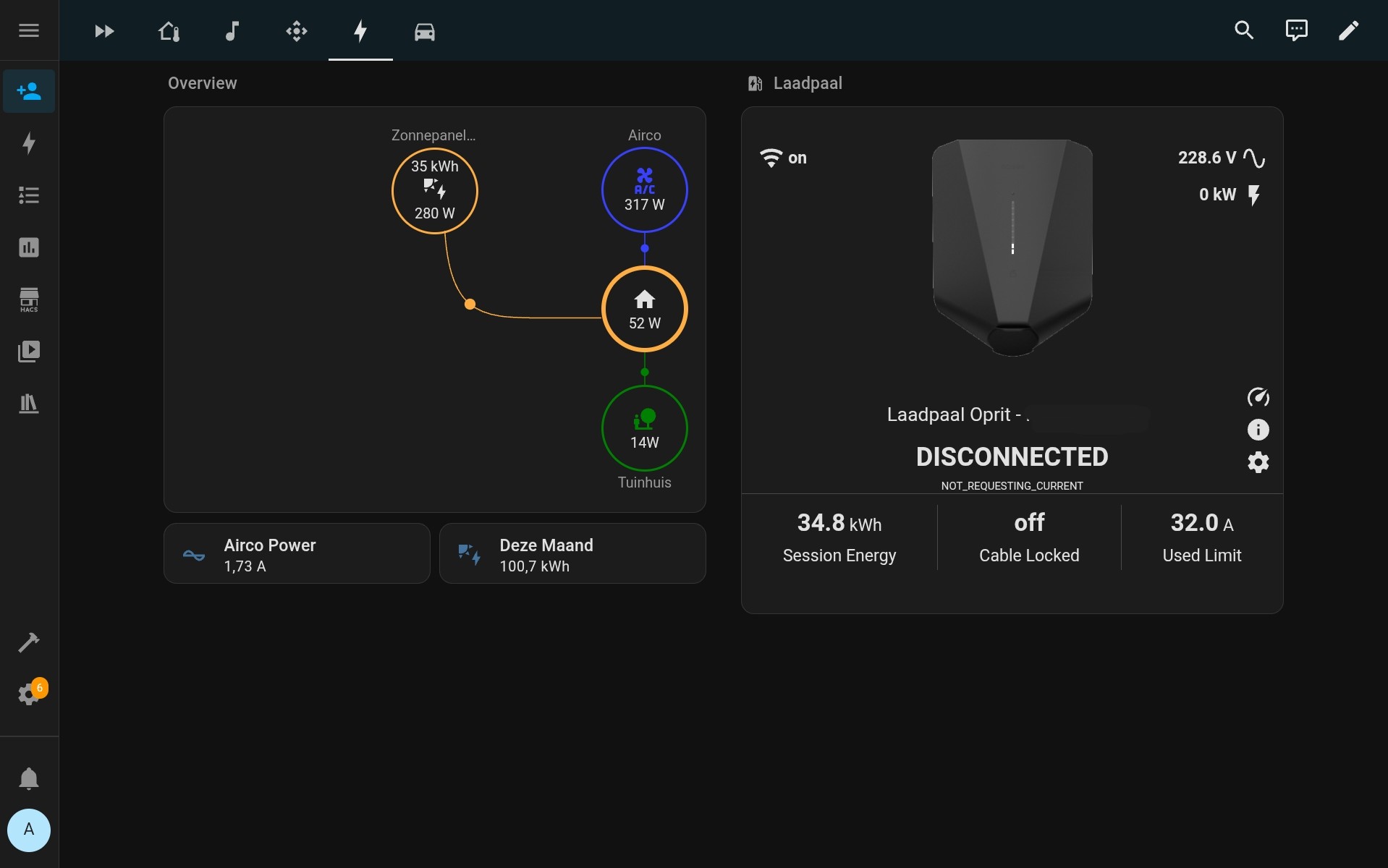Click the search magnifier icon
This screenshot has height=868, width=1388.
pos(1243,30)
